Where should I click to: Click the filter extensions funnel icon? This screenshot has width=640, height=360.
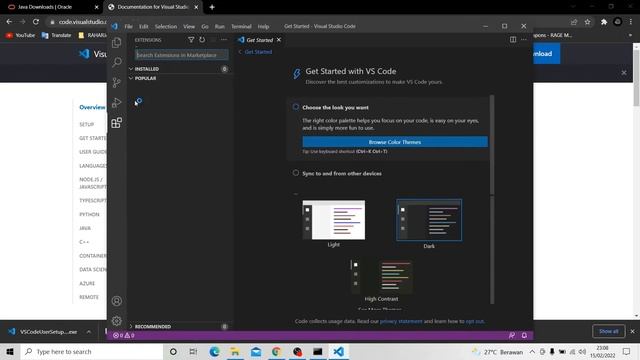click(191, 40)
